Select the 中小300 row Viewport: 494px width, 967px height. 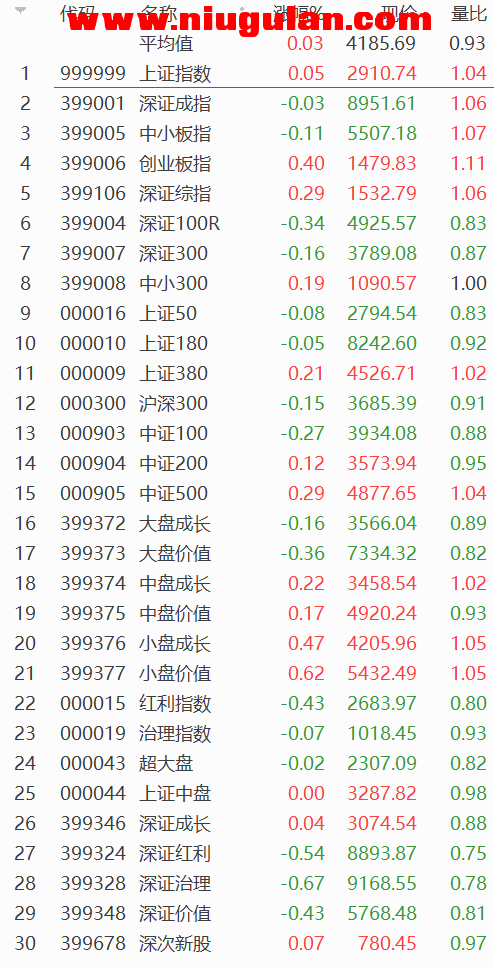click(x=247, y=283)
